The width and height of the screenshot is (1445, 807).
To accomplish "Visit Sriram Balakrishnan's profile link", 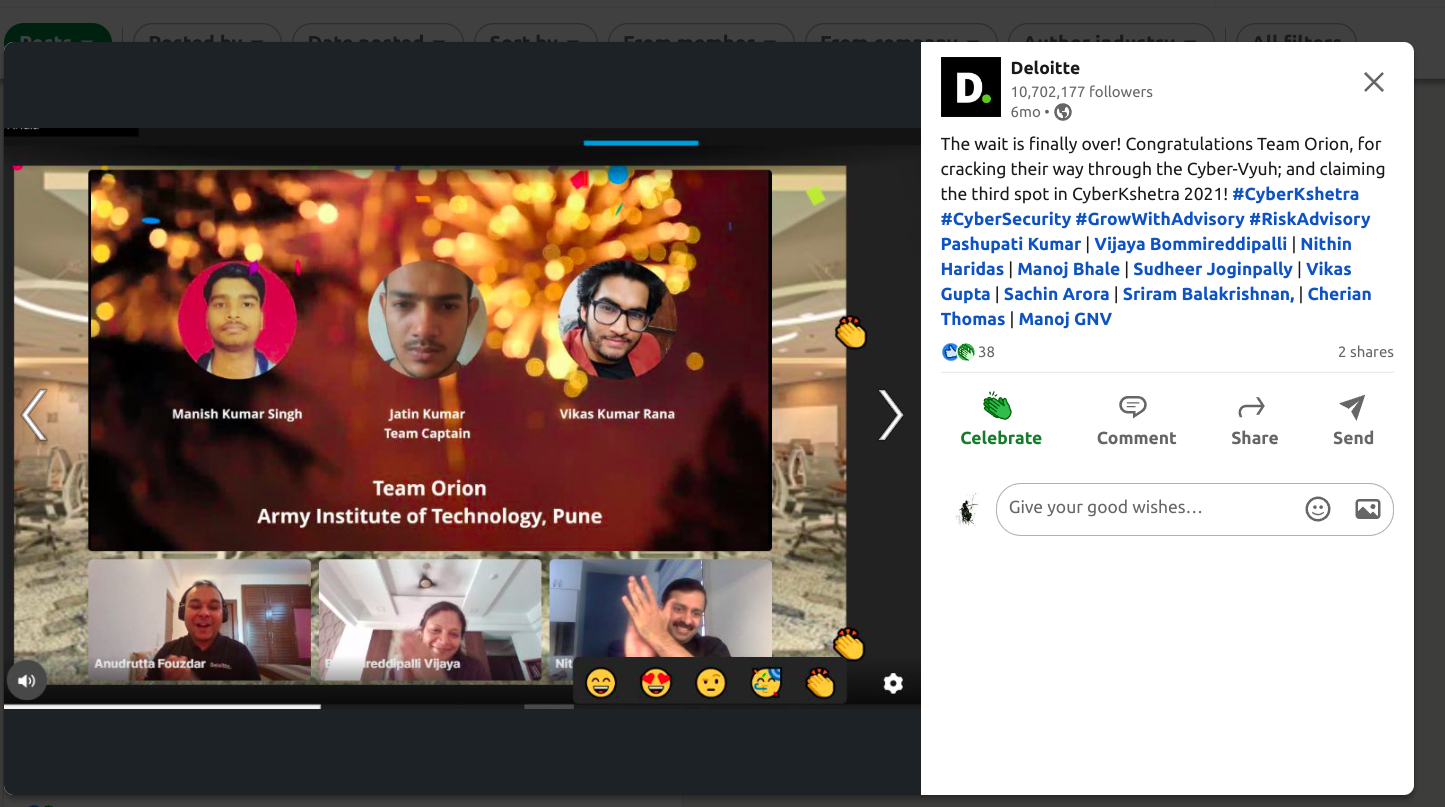I will [1208, 294].
